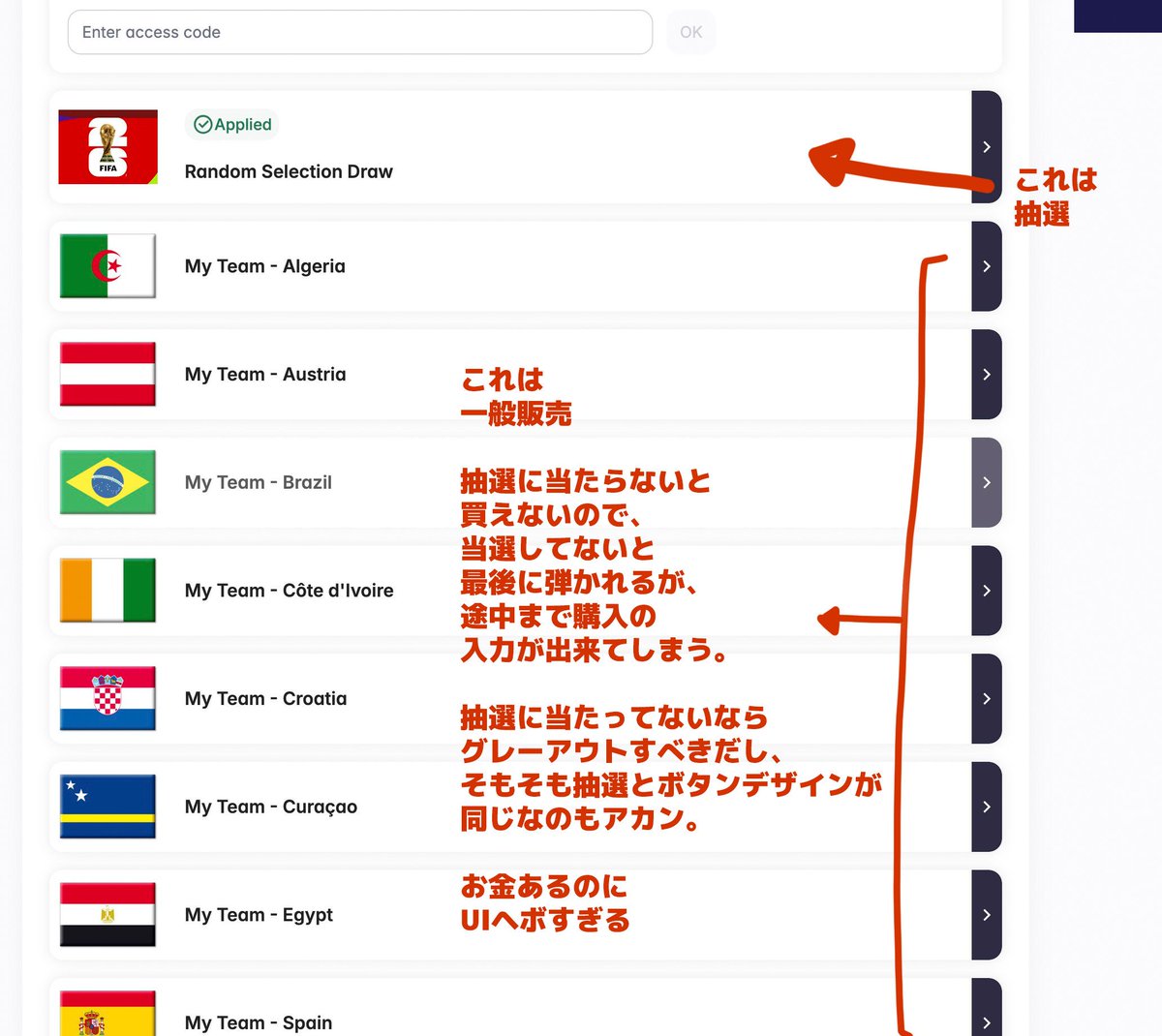Click the Brazil flag icon

click(107, 482)
